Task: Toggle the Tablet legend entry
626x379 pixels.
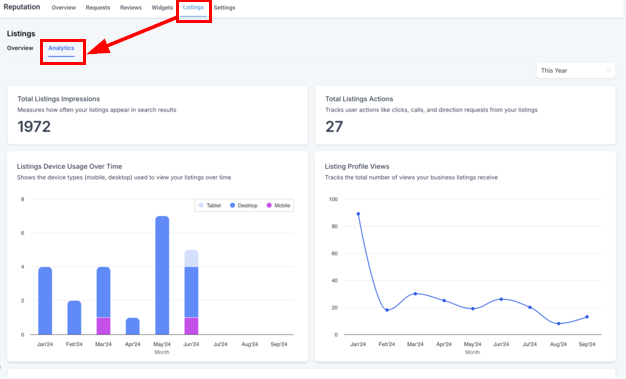Action: pyautogui.click(x=210, y=205)
